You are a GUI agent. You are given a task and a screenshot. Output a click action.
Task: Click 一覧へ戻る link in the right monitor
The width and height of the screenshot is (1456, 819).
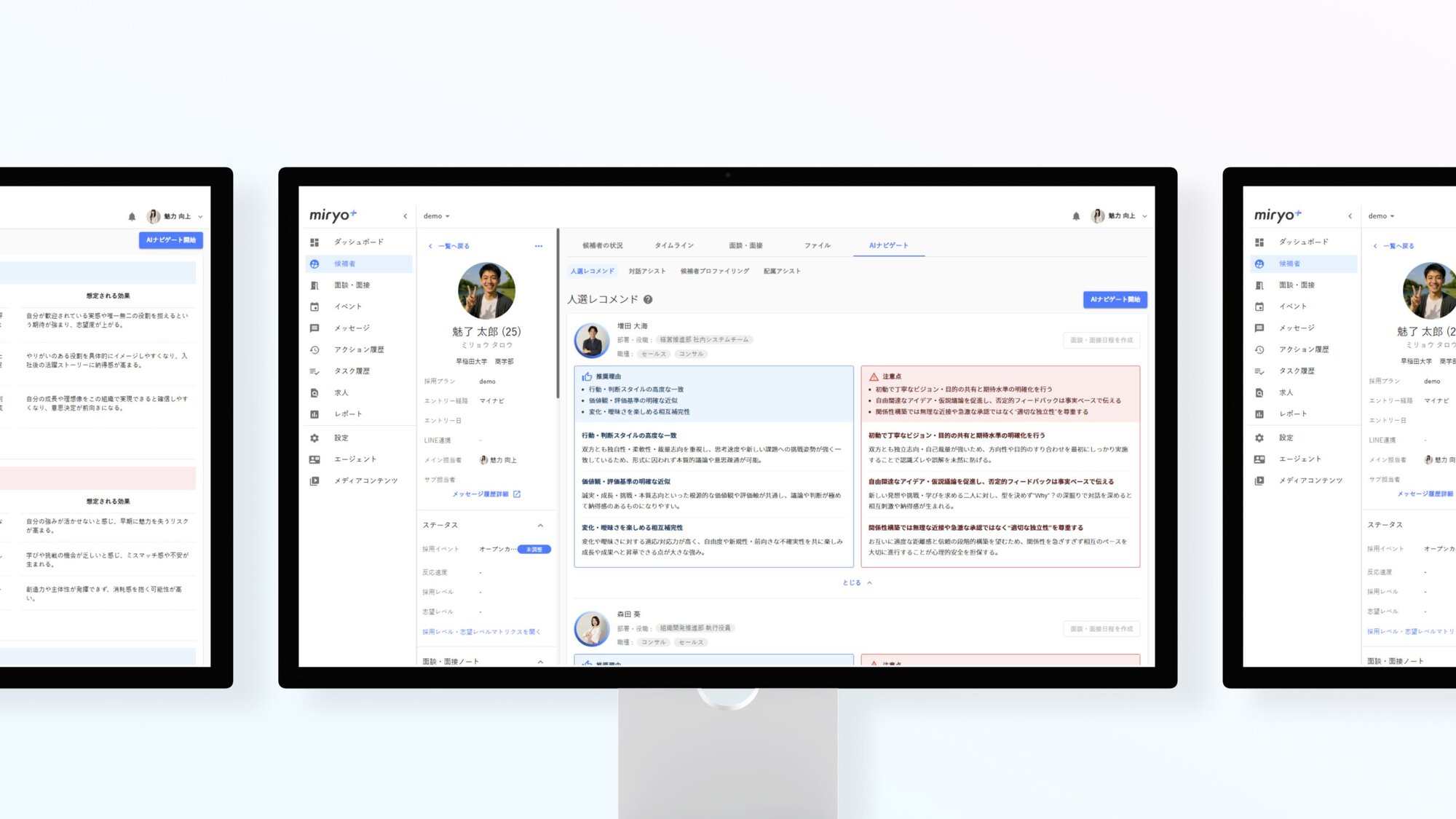click(x=1394, y=246)
